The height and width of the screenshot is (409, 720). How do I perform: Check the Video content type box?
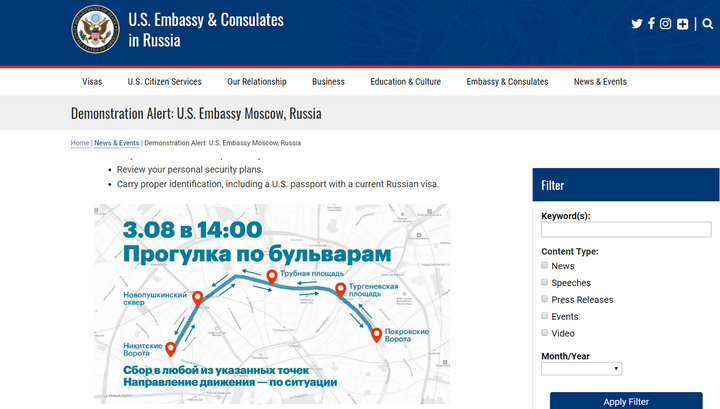pos(545,332)
